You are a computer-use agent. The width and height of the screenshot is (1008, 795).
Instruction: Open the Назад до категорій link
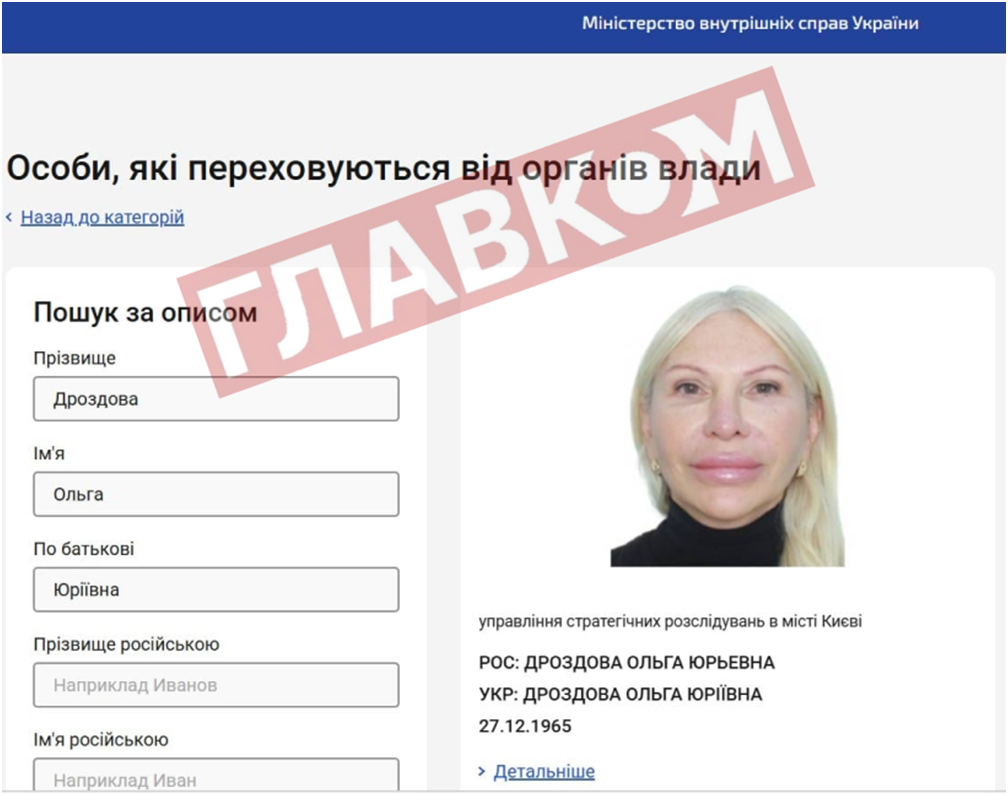pyautogui.click(x=102, y=218)
